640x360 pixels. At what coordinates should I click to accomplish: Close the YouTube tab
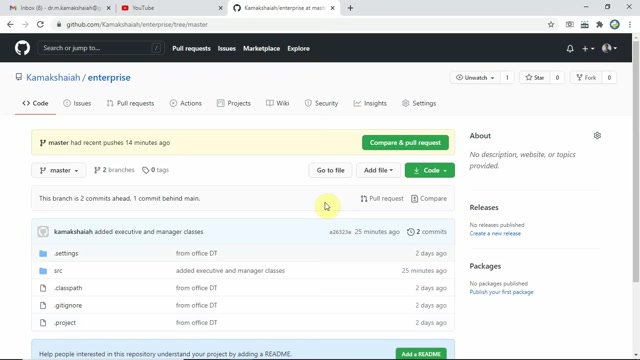click(x=220, y=8)
